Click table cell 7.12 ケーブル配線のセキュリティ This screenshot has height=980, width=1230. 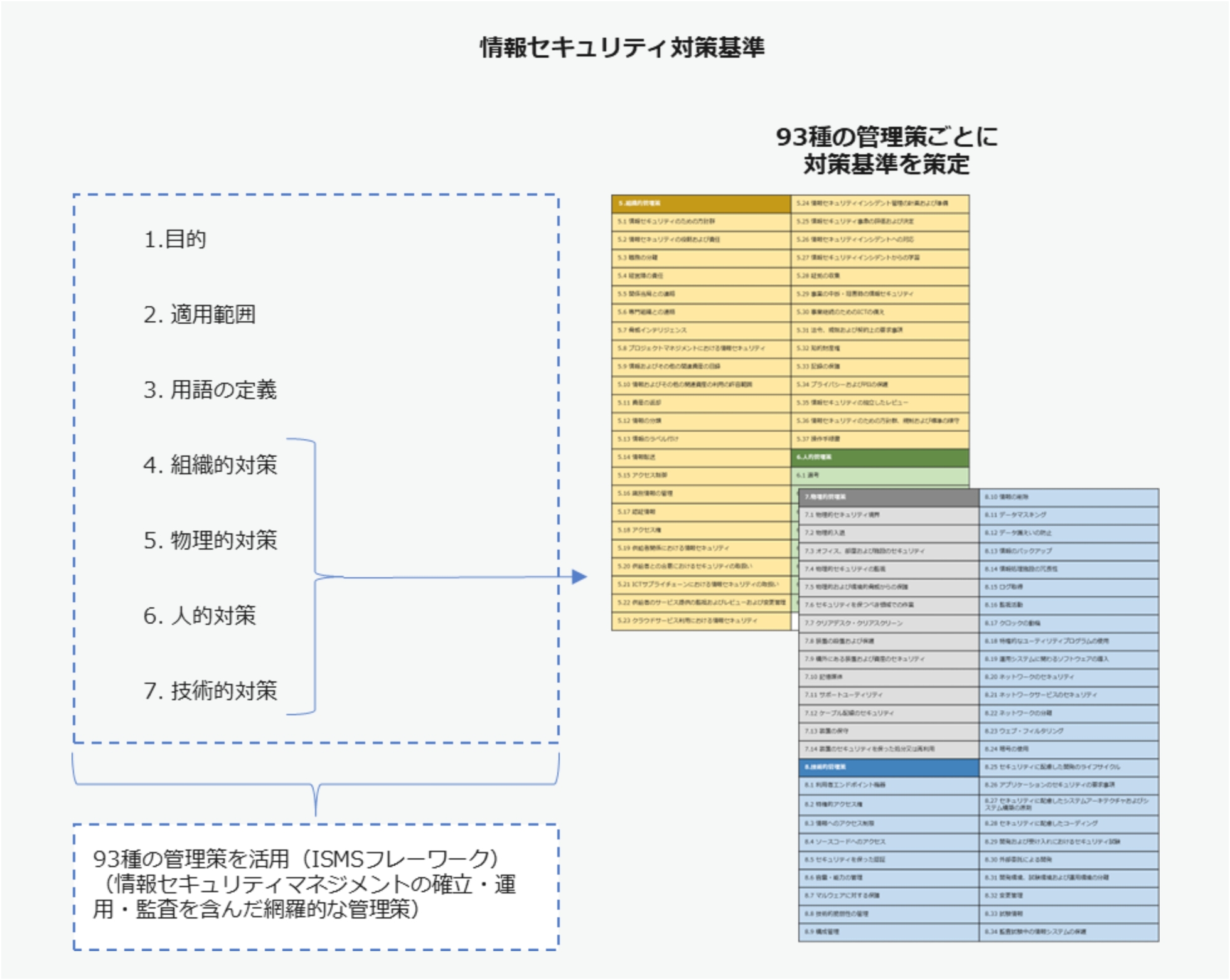pyautogui.click(x=889, y=714)
